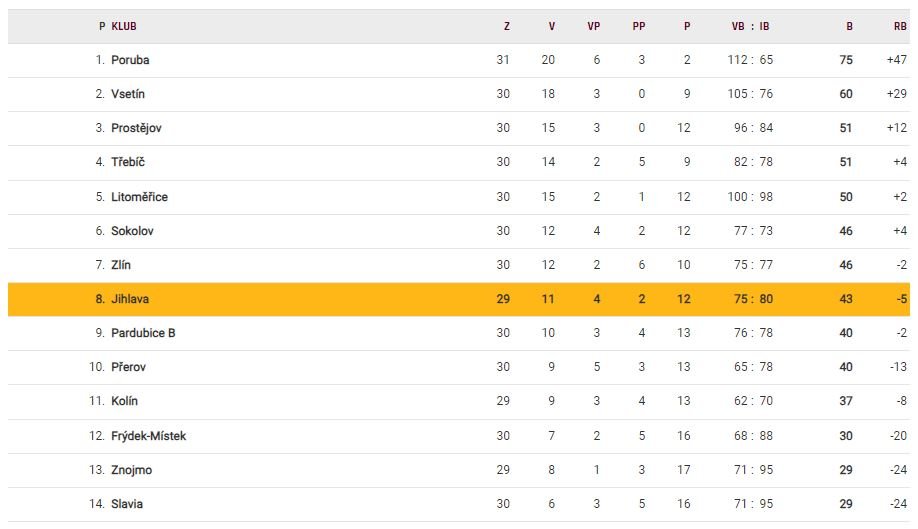Image resolution: width=918 pixels, height=529 pixels.
Task: Click Slavia in the last row
Action: 127,504
